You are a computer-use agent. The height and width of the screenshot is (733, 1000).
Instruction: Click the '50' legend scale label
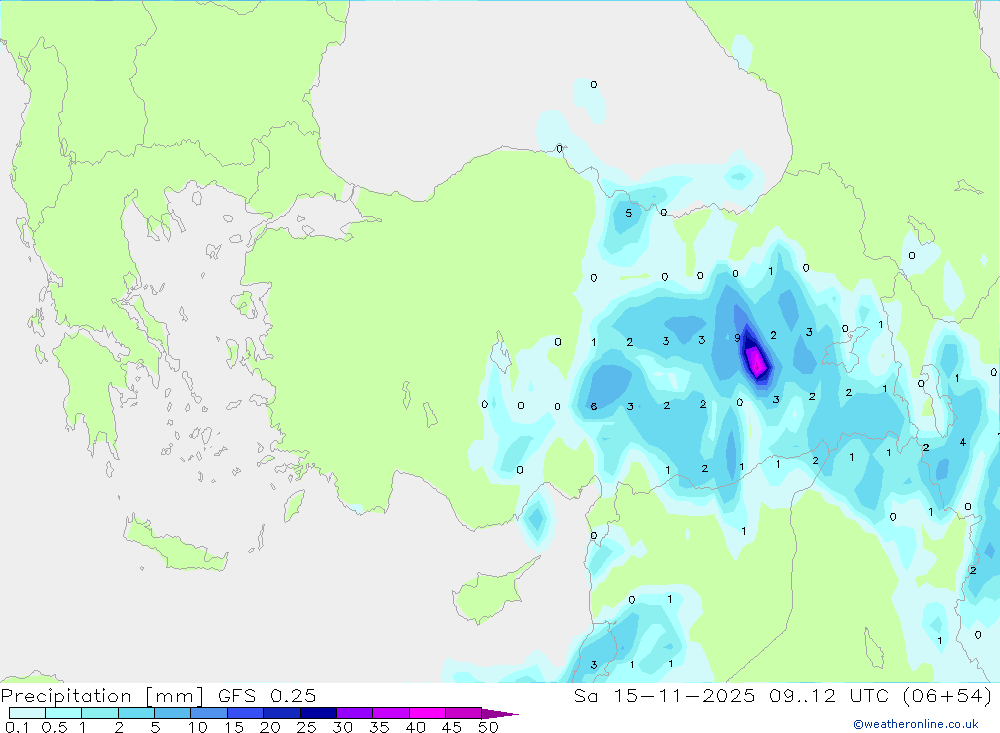[488, 727]
